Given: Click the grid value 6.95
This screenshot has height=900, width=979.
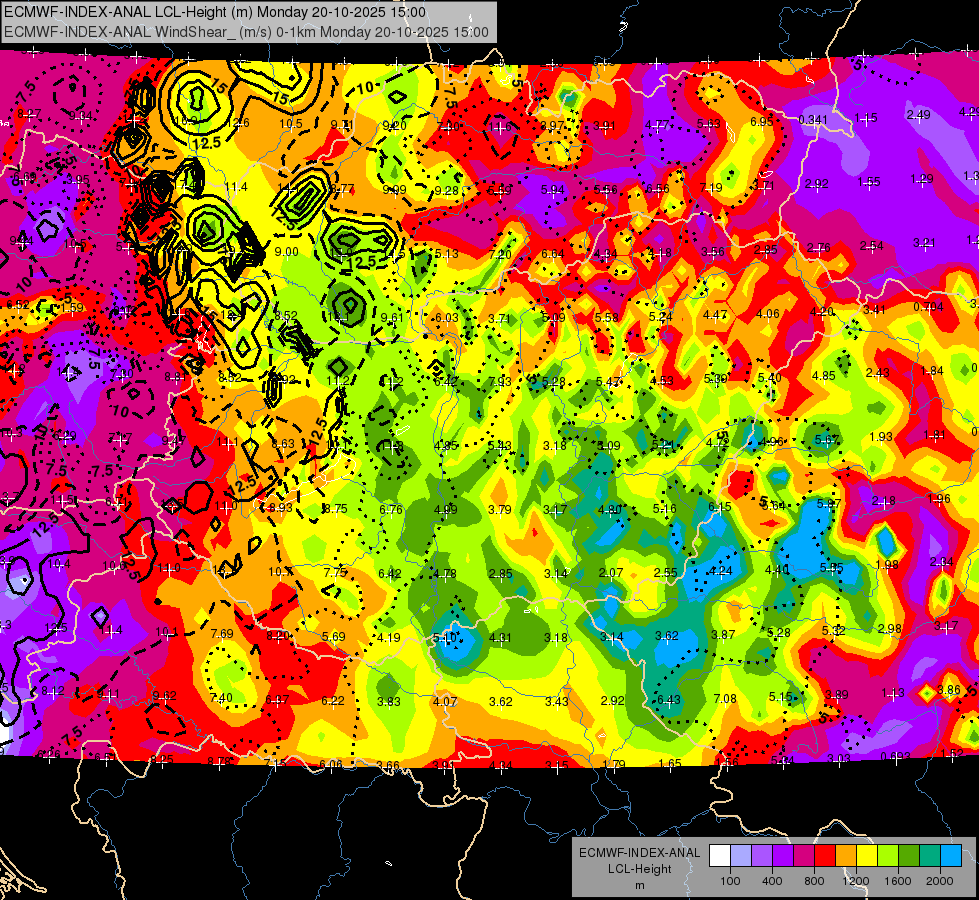Looking at the screenshot, I should coord(762,122).
